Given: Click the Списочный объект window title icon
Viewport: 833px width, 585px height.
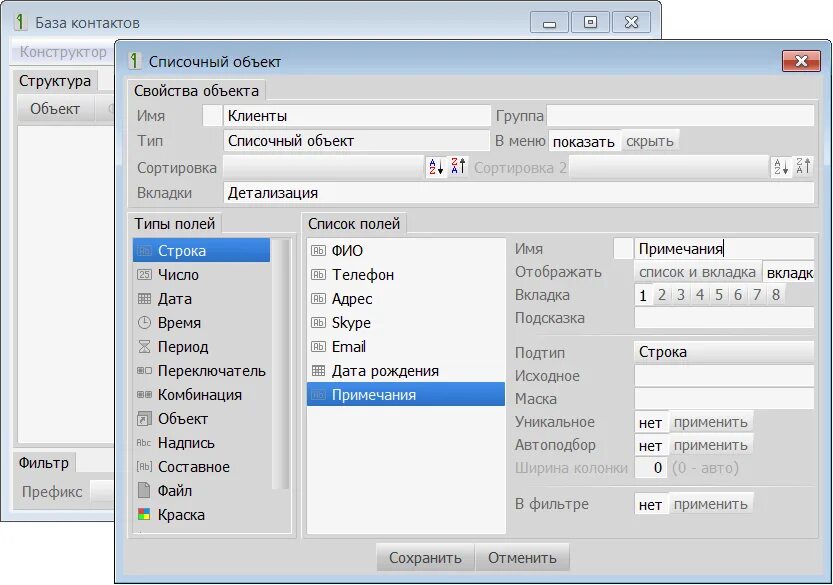Looking at the screenshot, I should tap(135, 61).
